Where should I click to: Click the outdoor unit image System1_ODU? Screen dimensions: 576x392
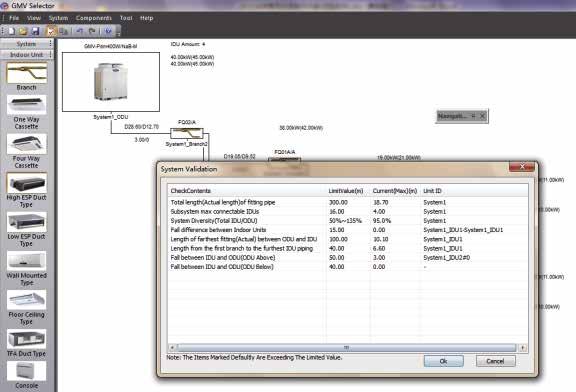pyautogui.click(x=111, y=82)
